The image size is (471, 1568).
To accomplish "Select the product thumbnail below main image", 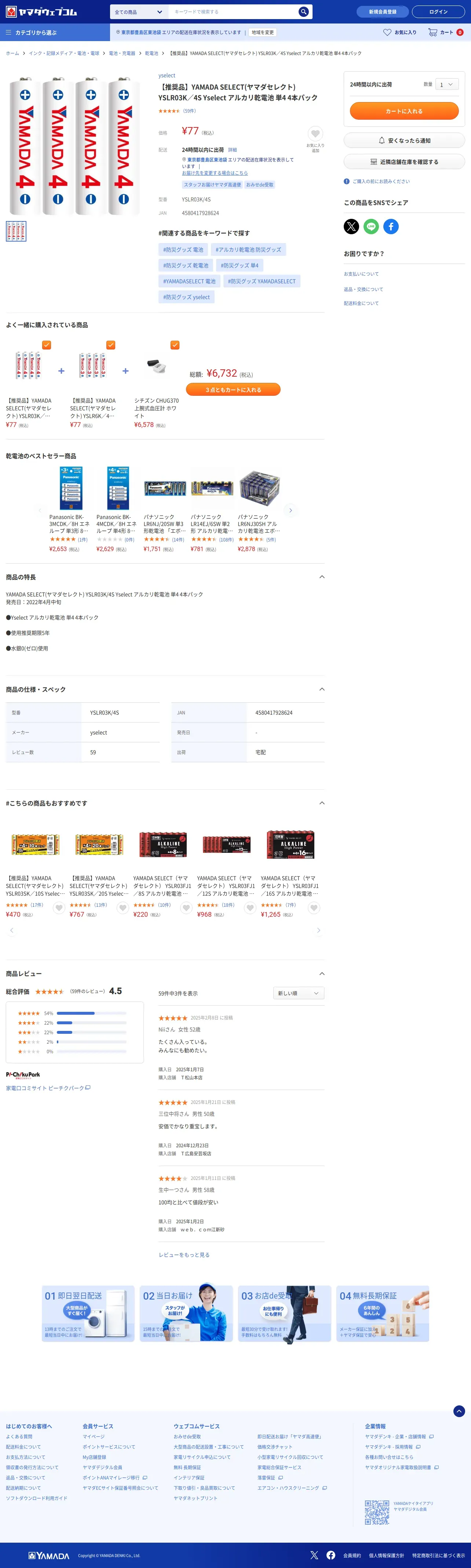I will tap(16, 231).
